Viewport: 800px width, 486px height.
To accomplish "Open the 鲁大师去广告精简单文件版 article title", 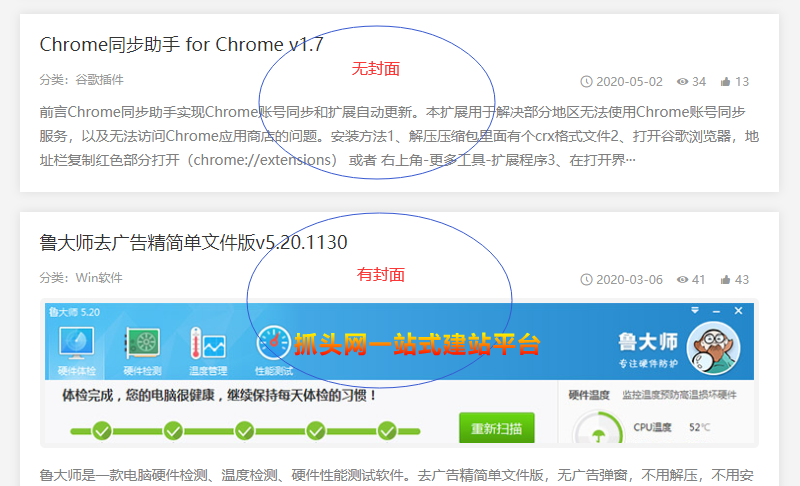I will 193,243.
